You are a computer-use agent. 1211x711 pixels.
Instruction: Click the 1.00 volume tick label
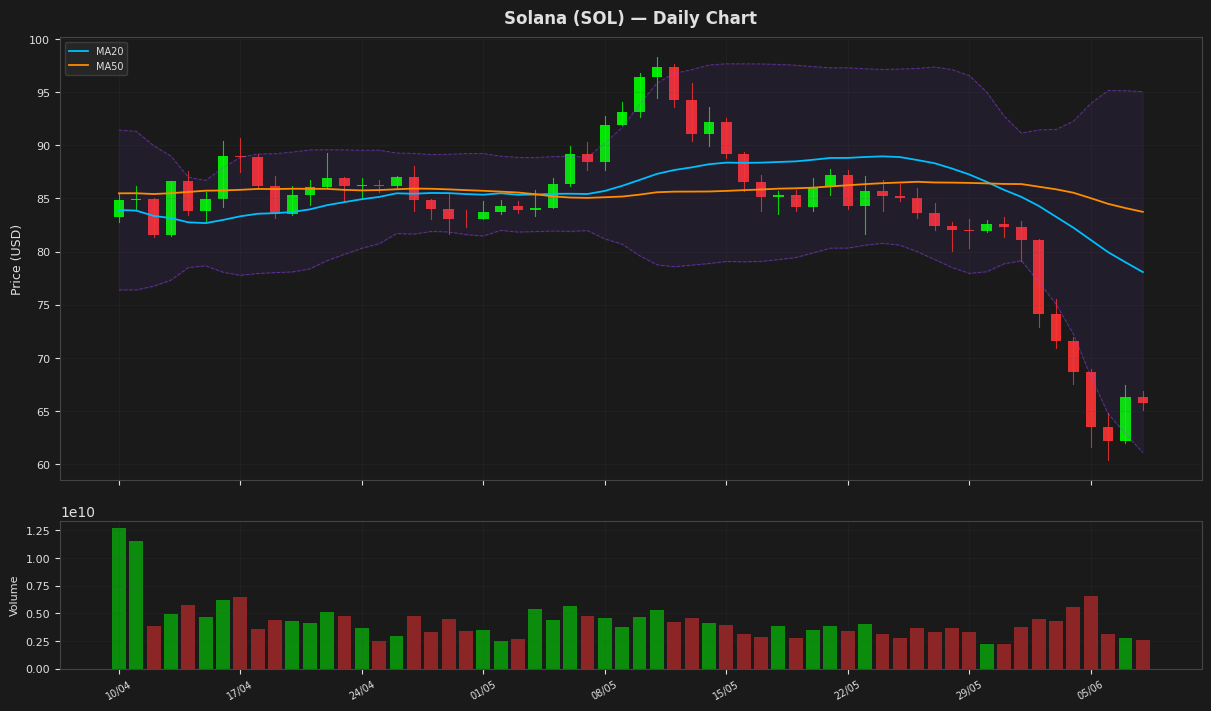coord(37,559)
